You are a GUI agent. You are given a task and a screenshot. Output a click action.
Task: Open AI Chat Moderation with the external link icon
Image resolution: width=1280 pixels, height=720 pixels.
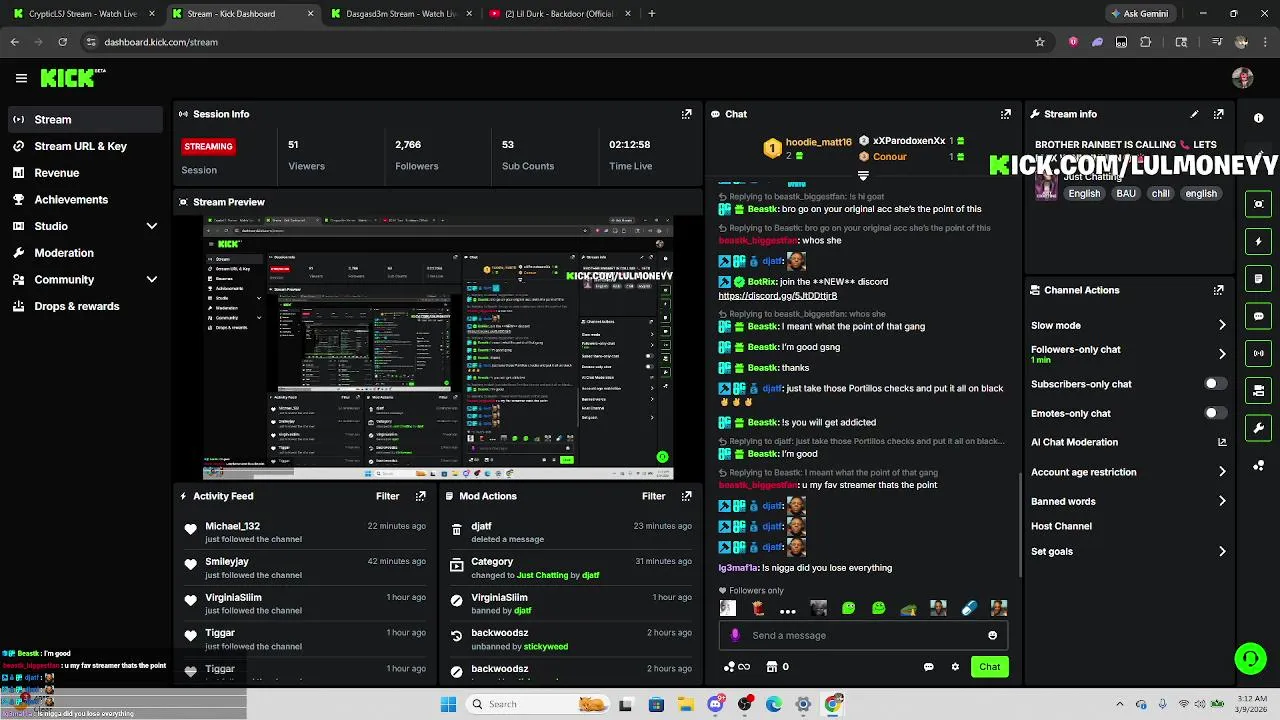[x=1222, y=442]
